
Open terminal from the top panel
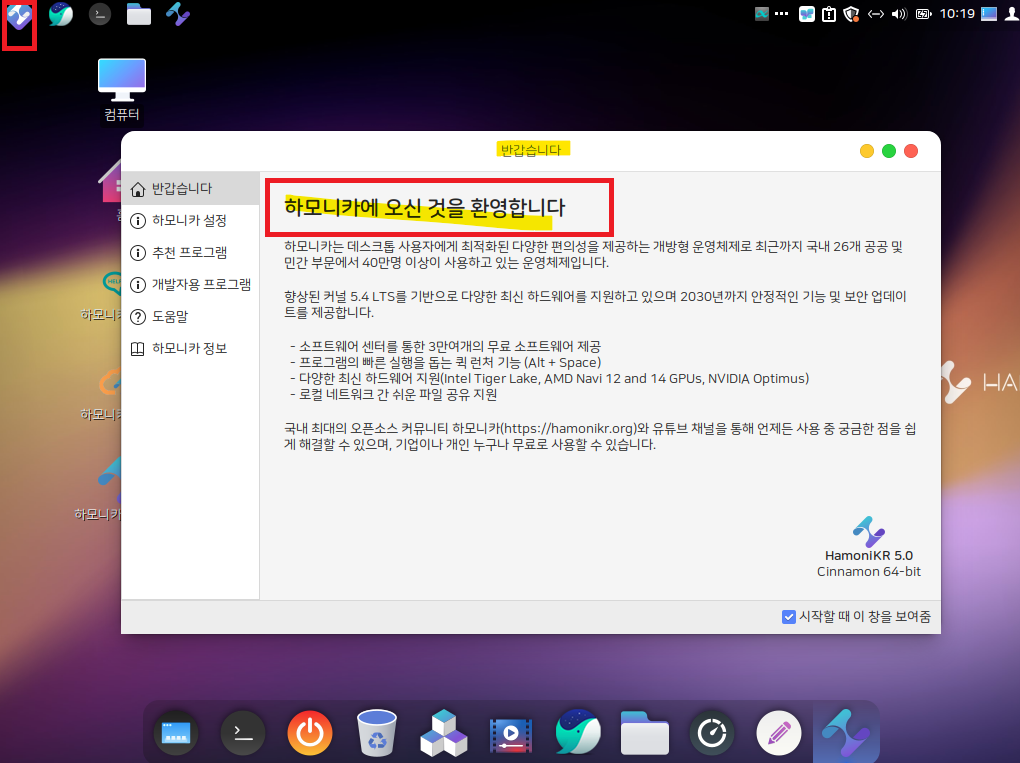pyautogui.click(x=100, y=14)
